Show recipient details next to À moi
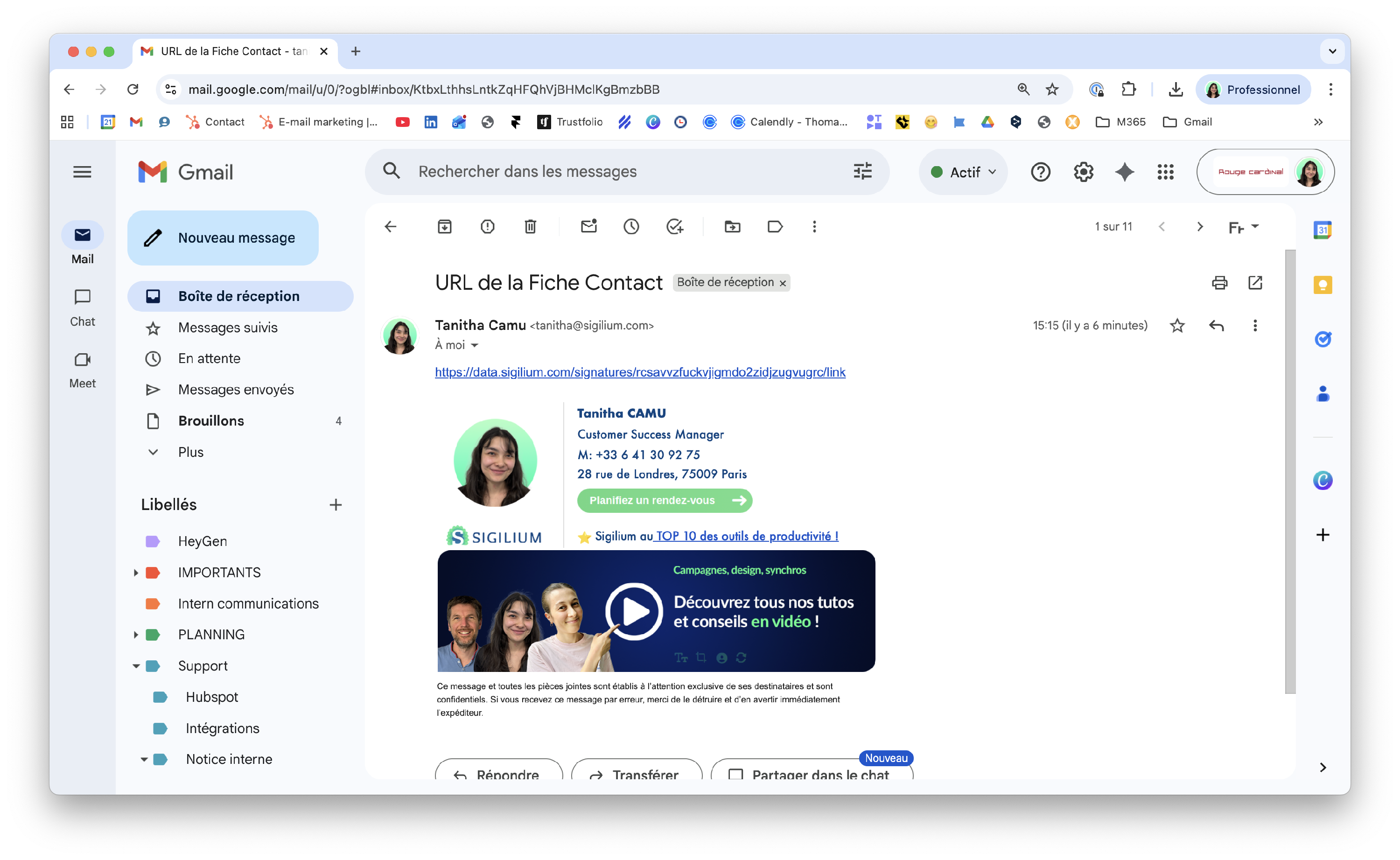Image resolution: width=1400 pixels, height=860 pixels. tap(475, 345)
